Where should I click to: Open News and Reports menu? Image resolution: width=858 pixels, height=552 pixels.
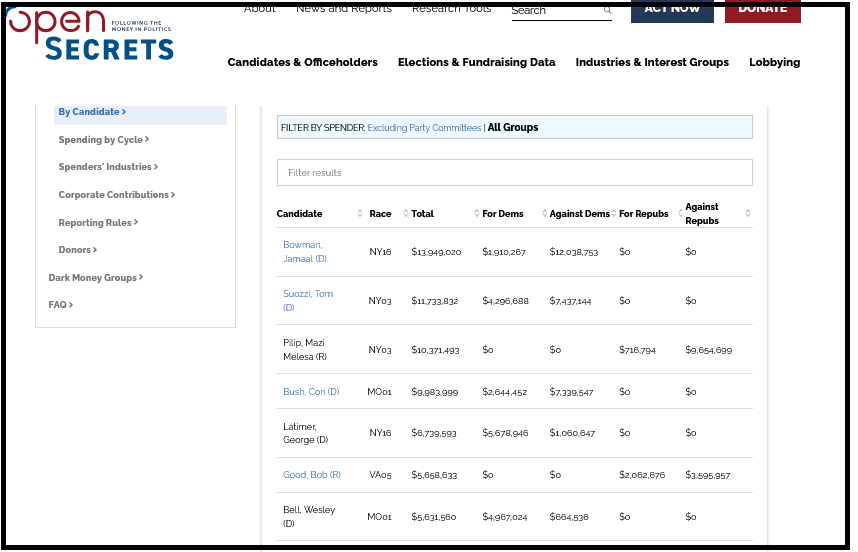344,9
